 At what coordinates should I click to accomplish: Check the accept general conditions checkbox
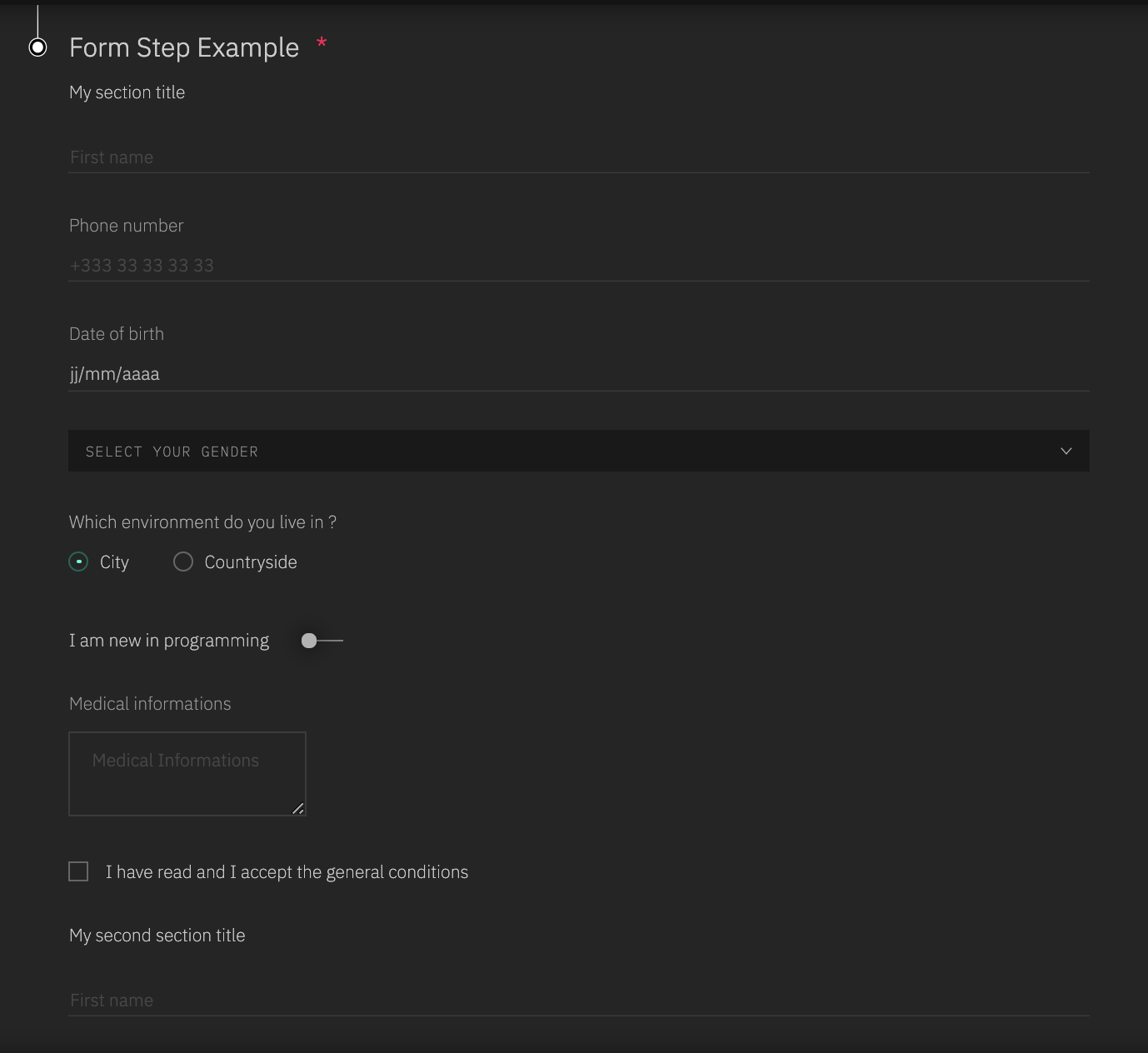click(x=78, y=871)
